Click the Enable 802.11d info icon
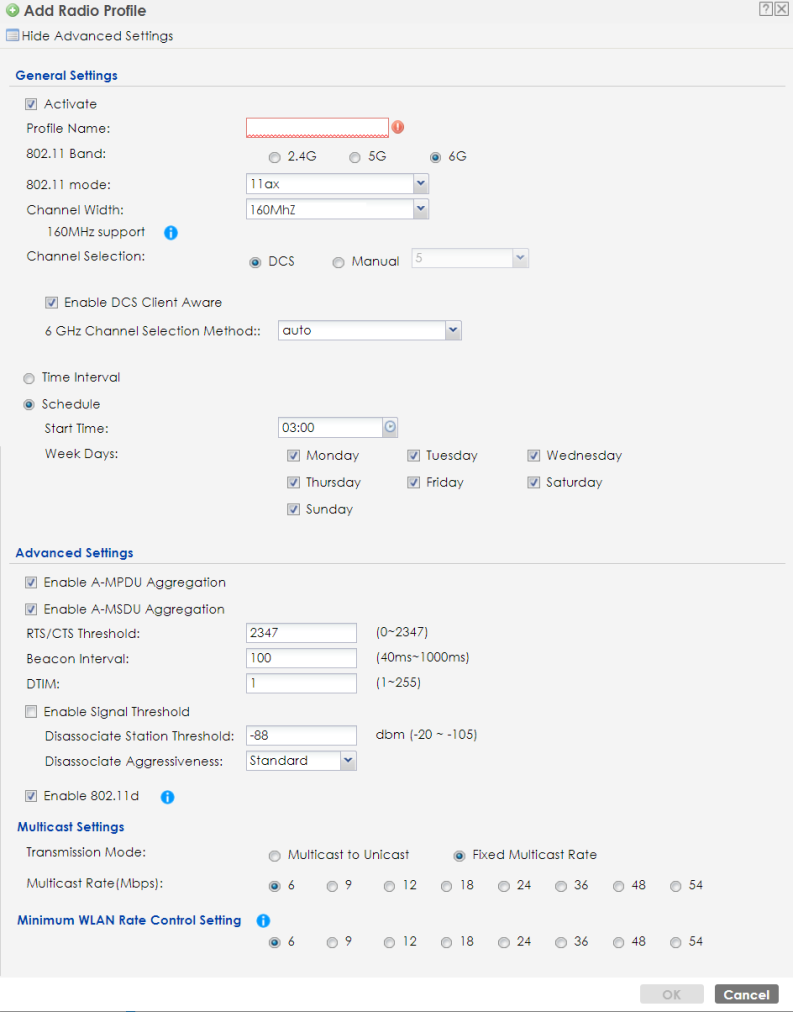 (168, 797)
